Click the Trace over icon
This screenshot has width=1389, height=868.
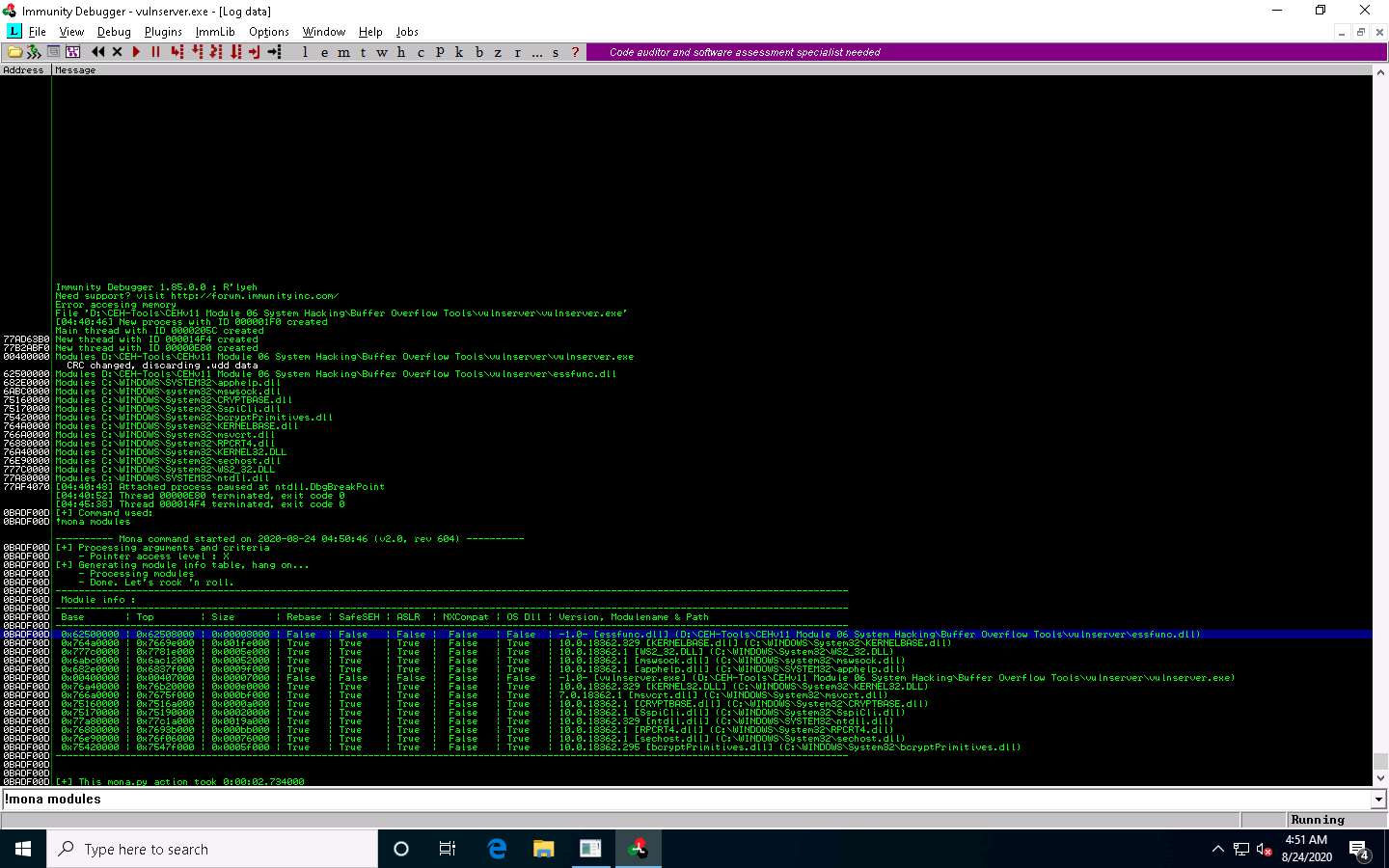(235, 52)
